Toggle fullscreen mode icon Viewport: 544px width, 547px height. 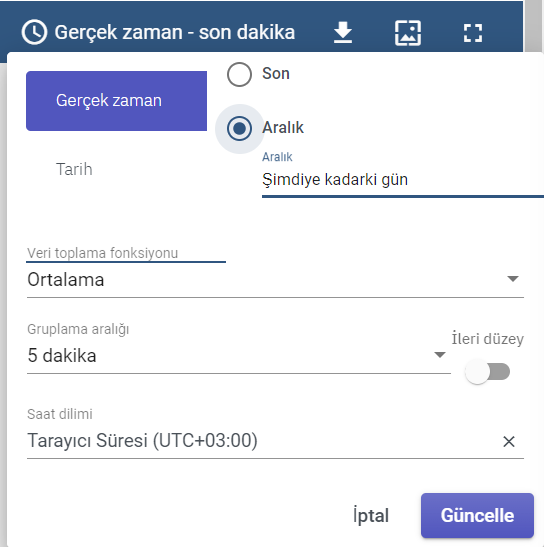(x=473, y=33)
